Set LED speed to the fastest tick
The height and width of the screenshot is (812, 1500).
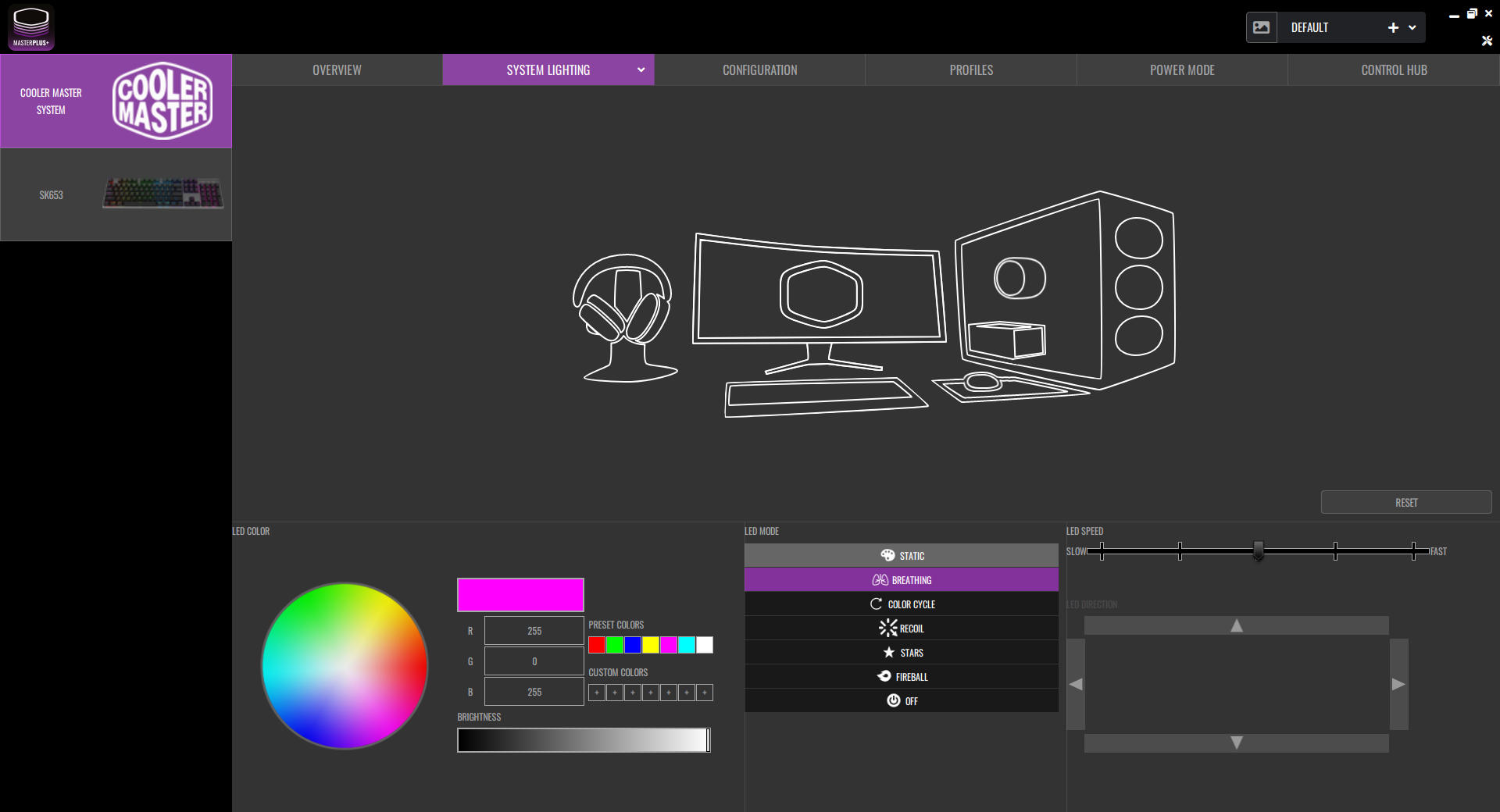click(1413, 551)
